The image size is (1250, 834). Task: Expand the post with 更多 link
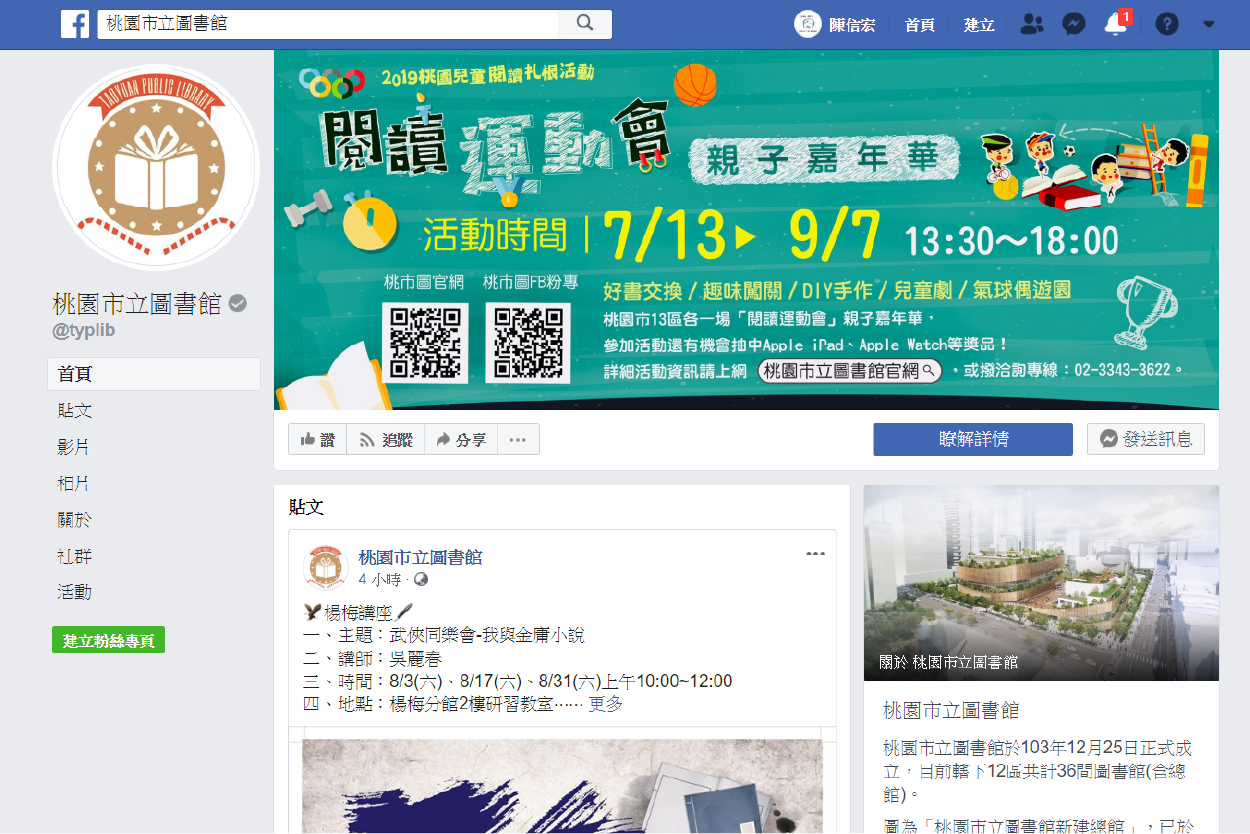tap(605, 704)
